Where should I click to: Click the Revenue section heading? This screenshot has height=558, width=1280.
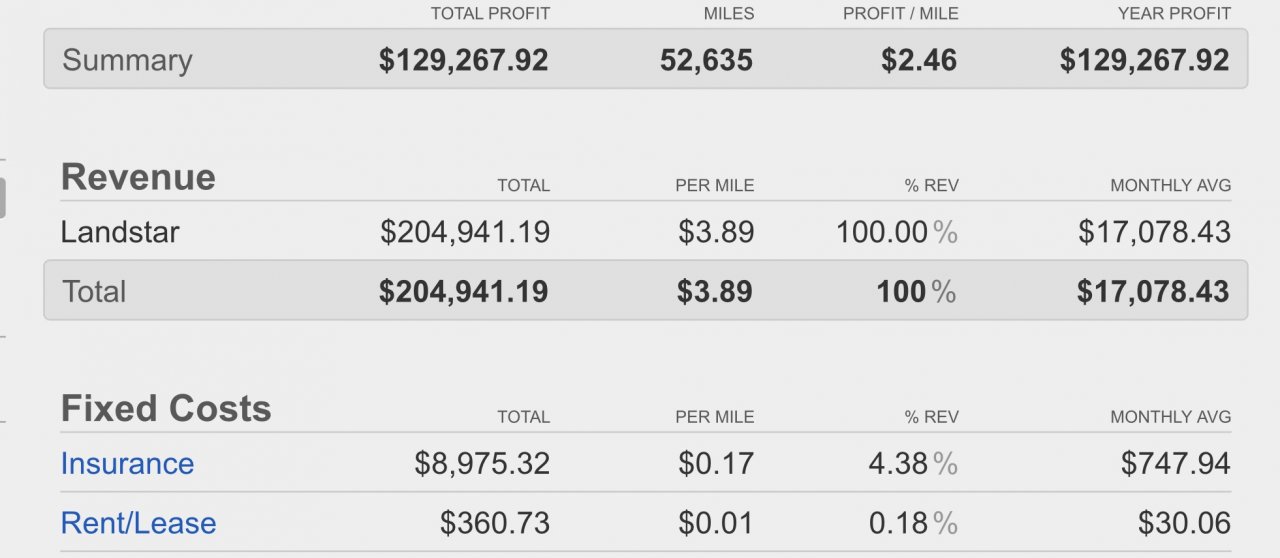(138, 177)
